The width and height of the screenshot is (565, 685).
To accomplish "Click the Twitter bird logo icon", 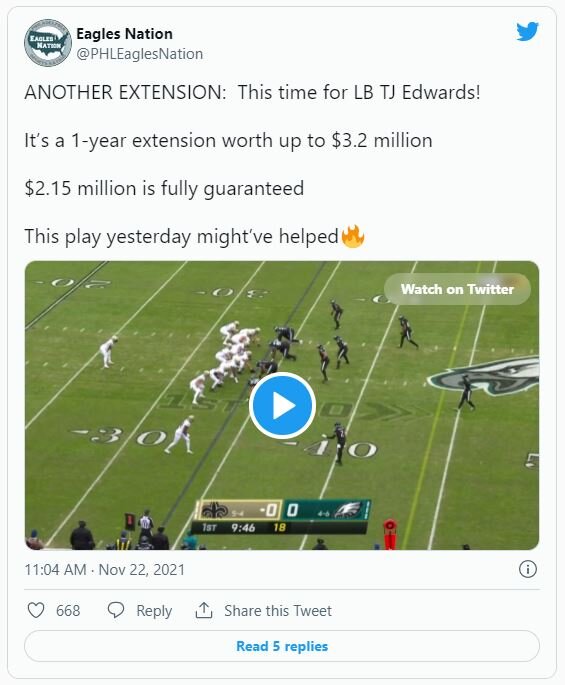I will coord(527,31).
